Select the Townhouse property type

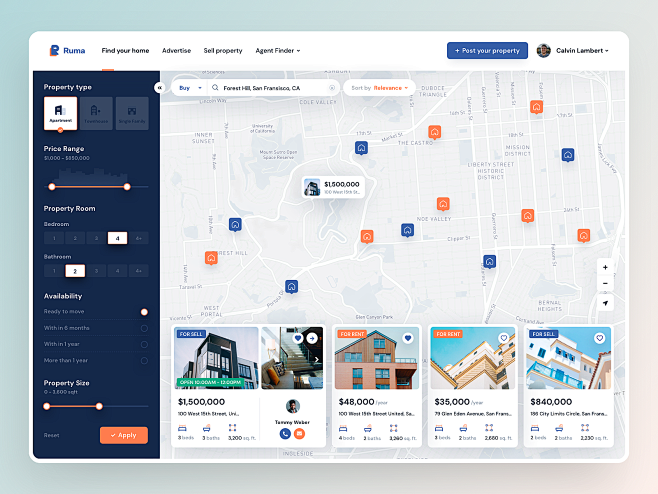[x=96, y=113]
